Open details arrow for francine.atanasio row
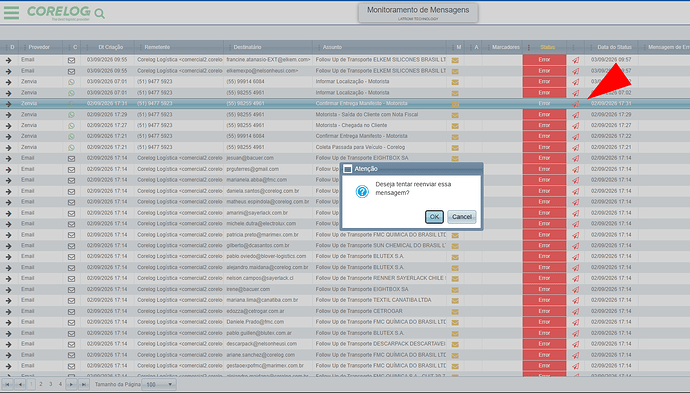690x393 pixels. [8, 60]
